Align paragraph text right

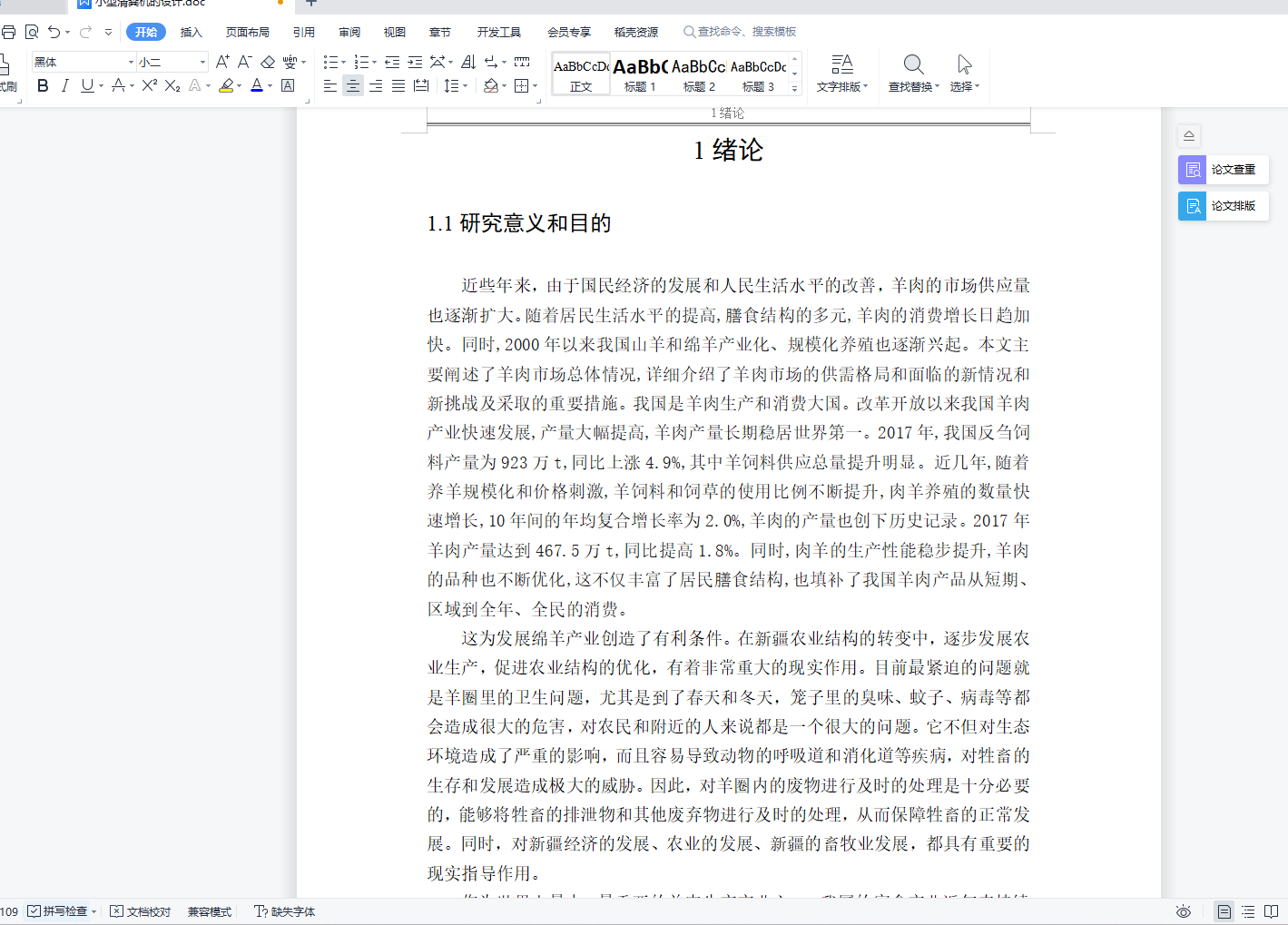376,85
